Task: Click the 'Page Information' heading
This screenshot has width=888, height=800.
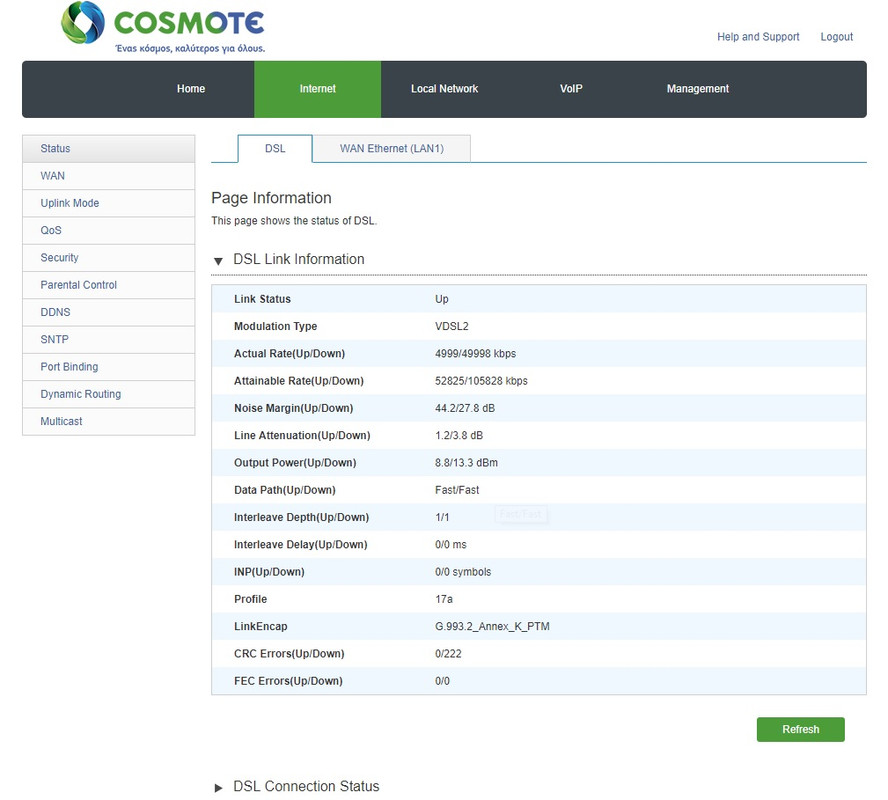Action: click(x=271, y=198)
